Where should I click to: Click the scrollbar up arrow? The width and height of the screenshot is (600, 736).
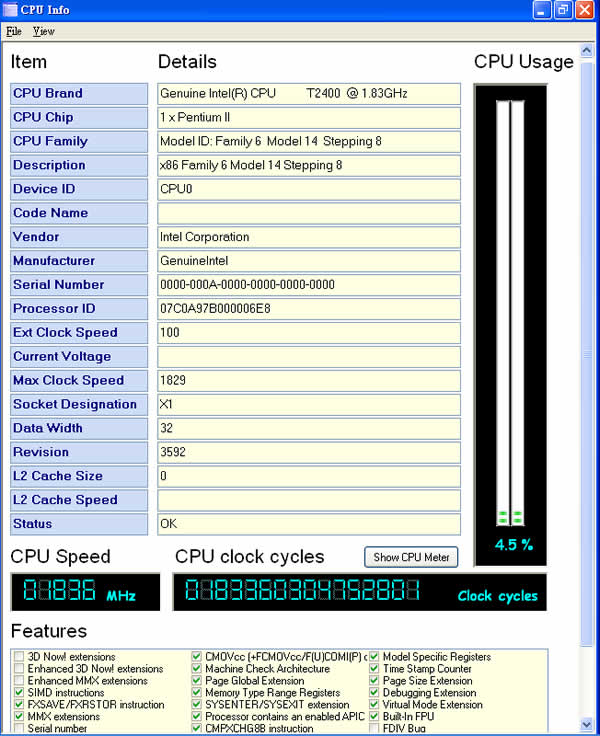tap(587, 50)
